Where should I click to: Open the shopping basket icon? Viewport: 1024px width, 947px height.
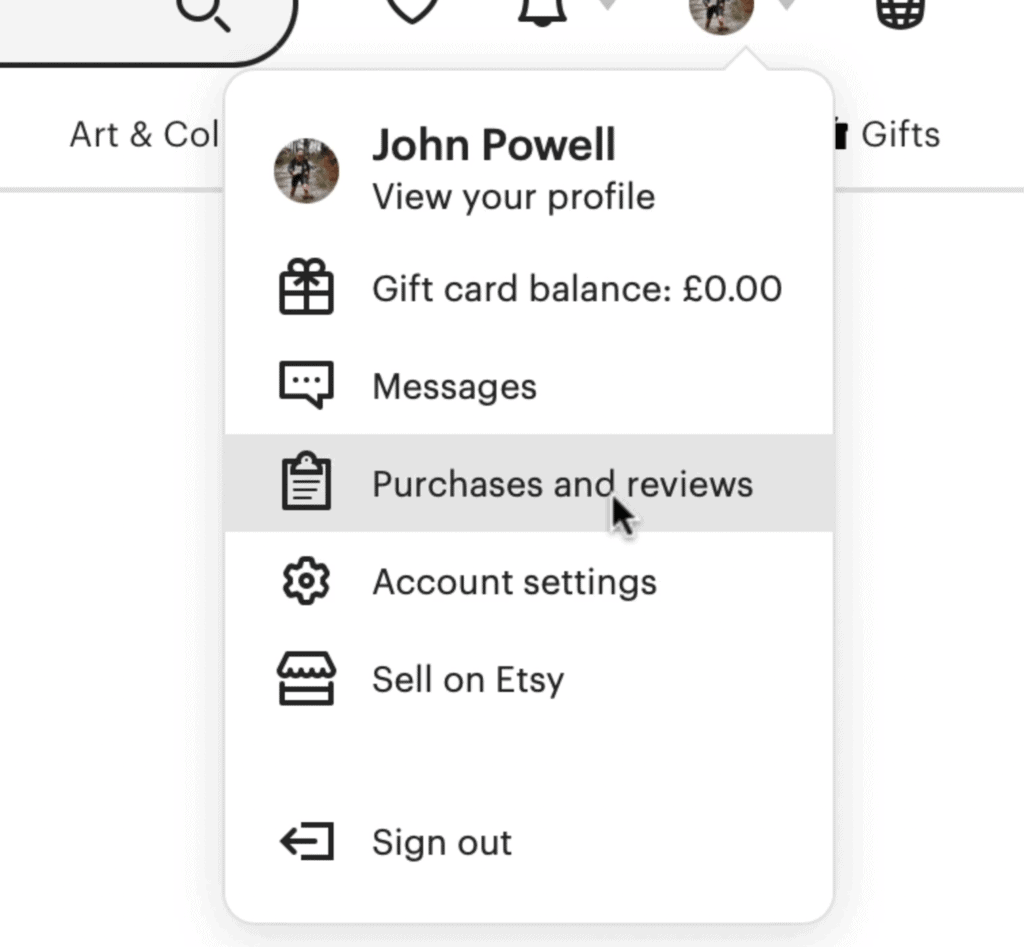pos(900,12)
